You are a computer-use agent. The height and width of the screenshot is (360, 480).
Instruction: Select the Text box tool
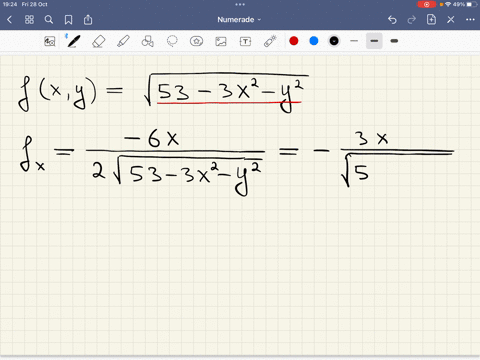[x=245, y=41]
